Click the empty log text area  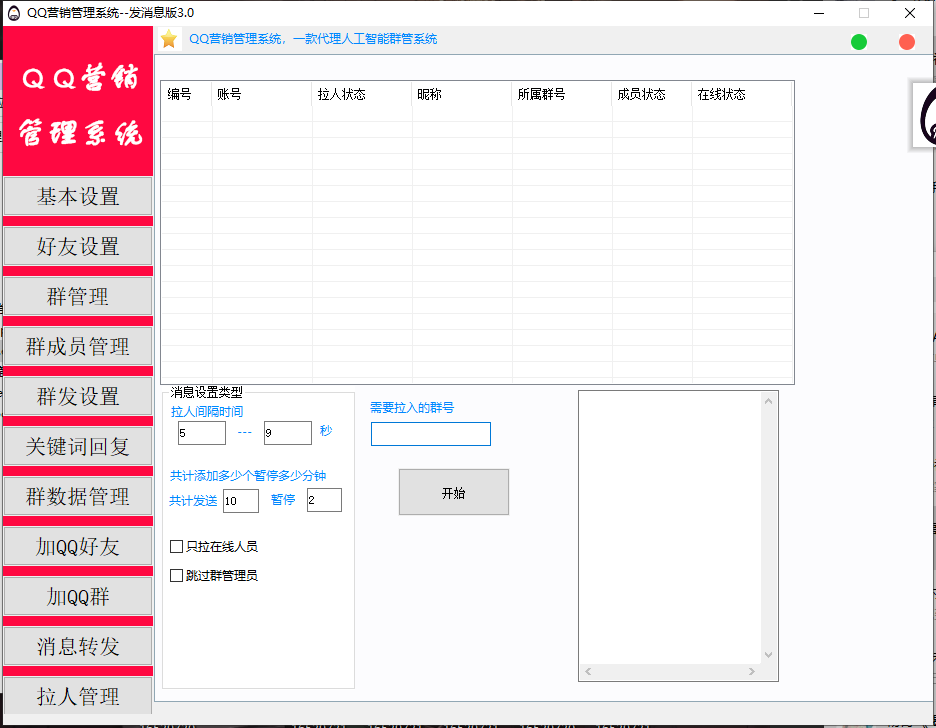(670, 528)
